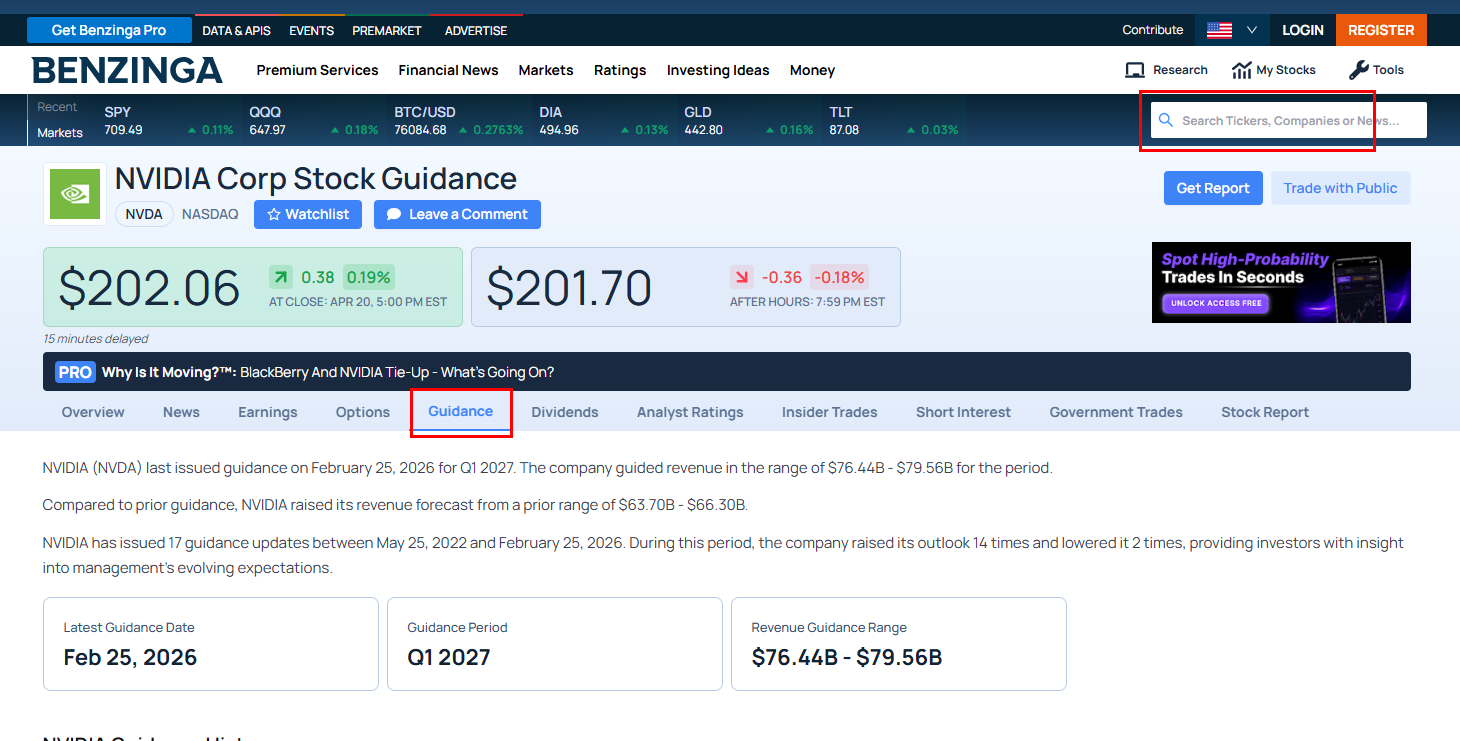Viewport: 1460px width, 741px height.
Task: Open PREMARKET link
Action: pos(387,31)
